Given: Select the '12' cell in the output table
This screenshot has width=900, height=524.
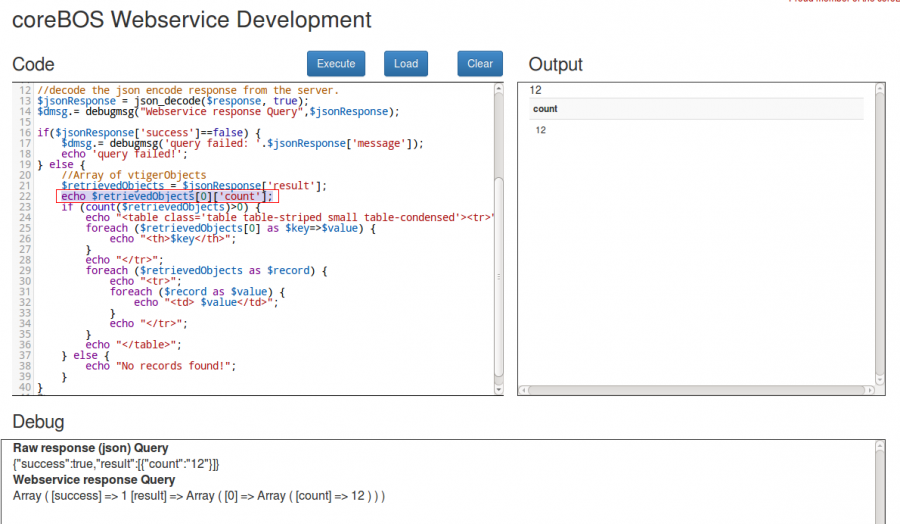Looking at the screenshot, I should pos(541,131).
